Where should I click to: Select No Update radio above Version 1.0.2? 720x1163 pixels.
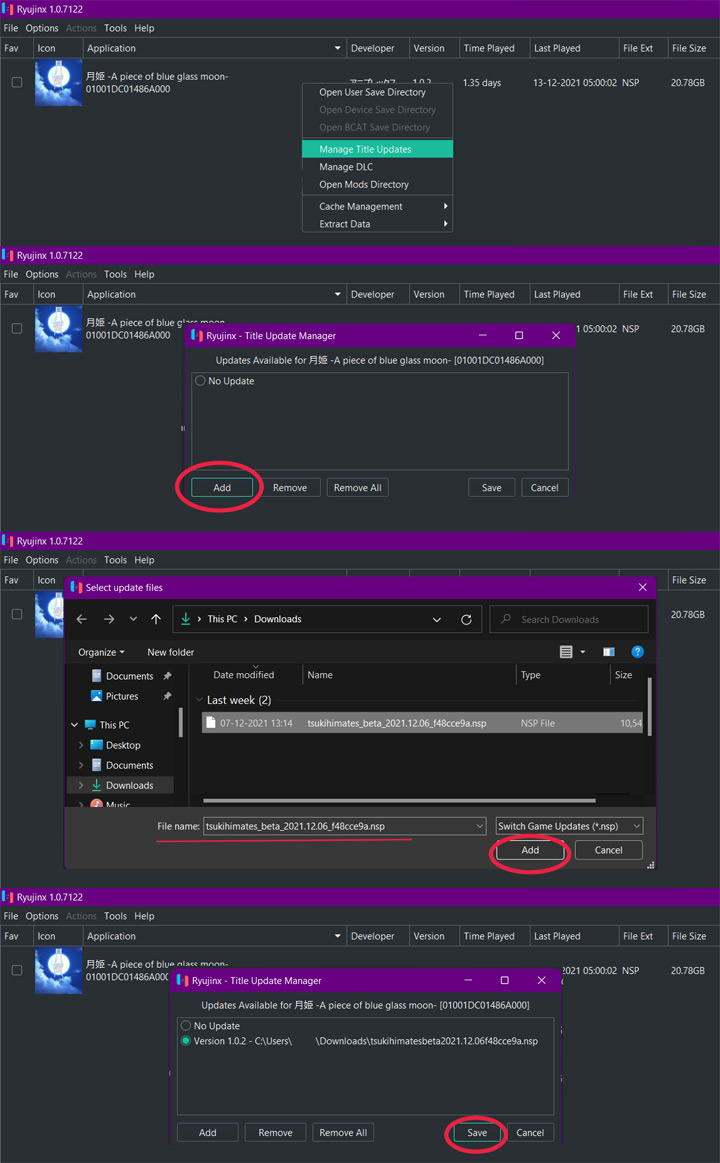[x=186, y=1026]
